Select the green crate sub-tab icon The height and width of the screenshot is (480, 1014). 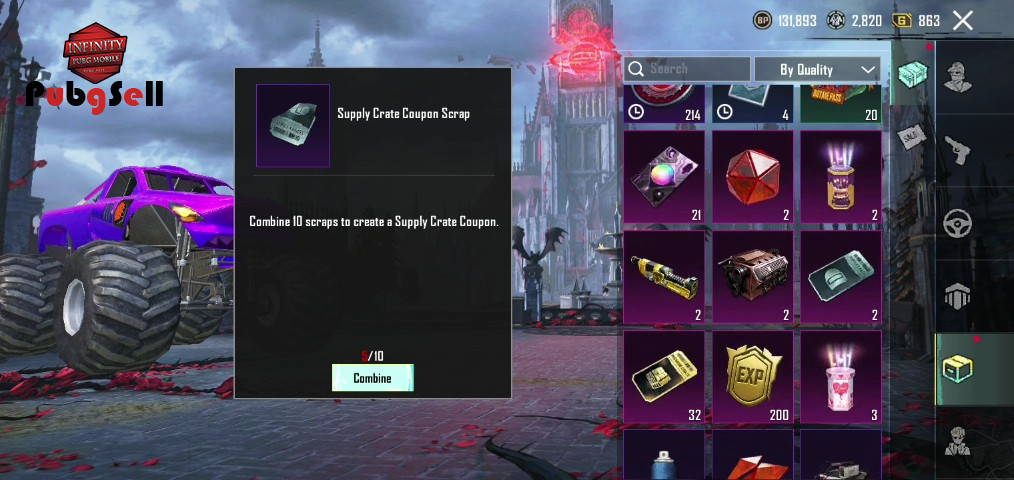(912, 74)
